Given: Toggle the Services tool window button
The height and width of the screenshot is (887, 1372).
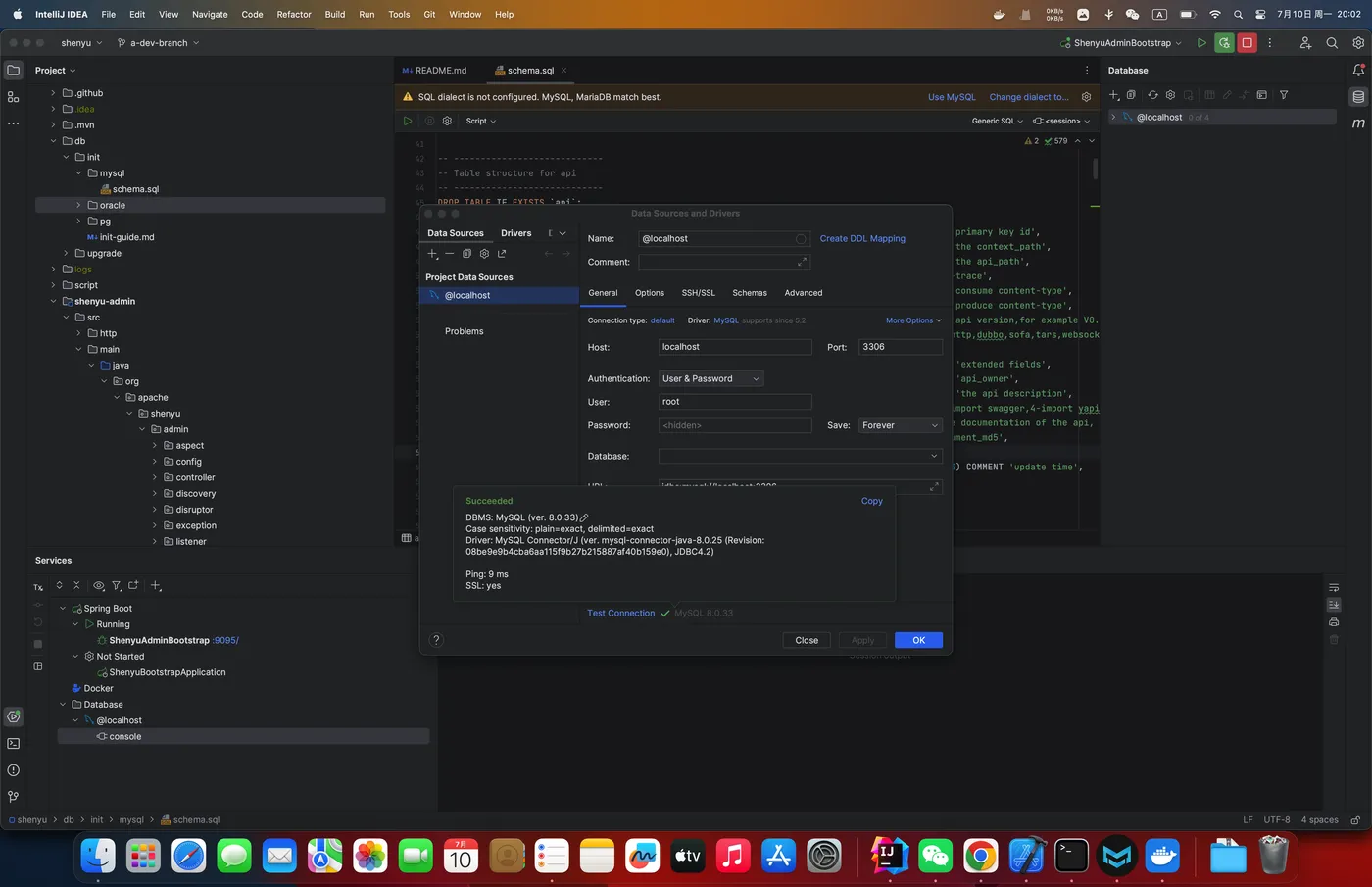Looking at the screenshot, I should coord(14,716).
